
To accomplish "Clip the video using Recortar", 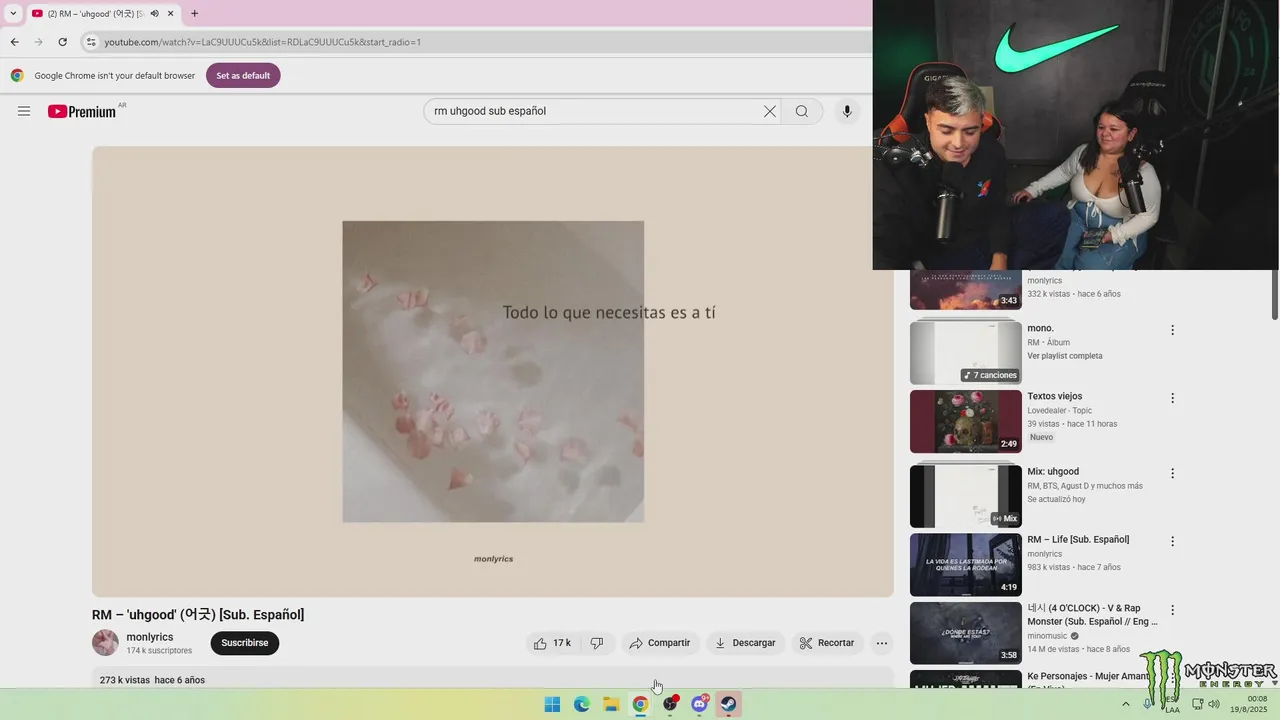I will (x=827, y=643).
